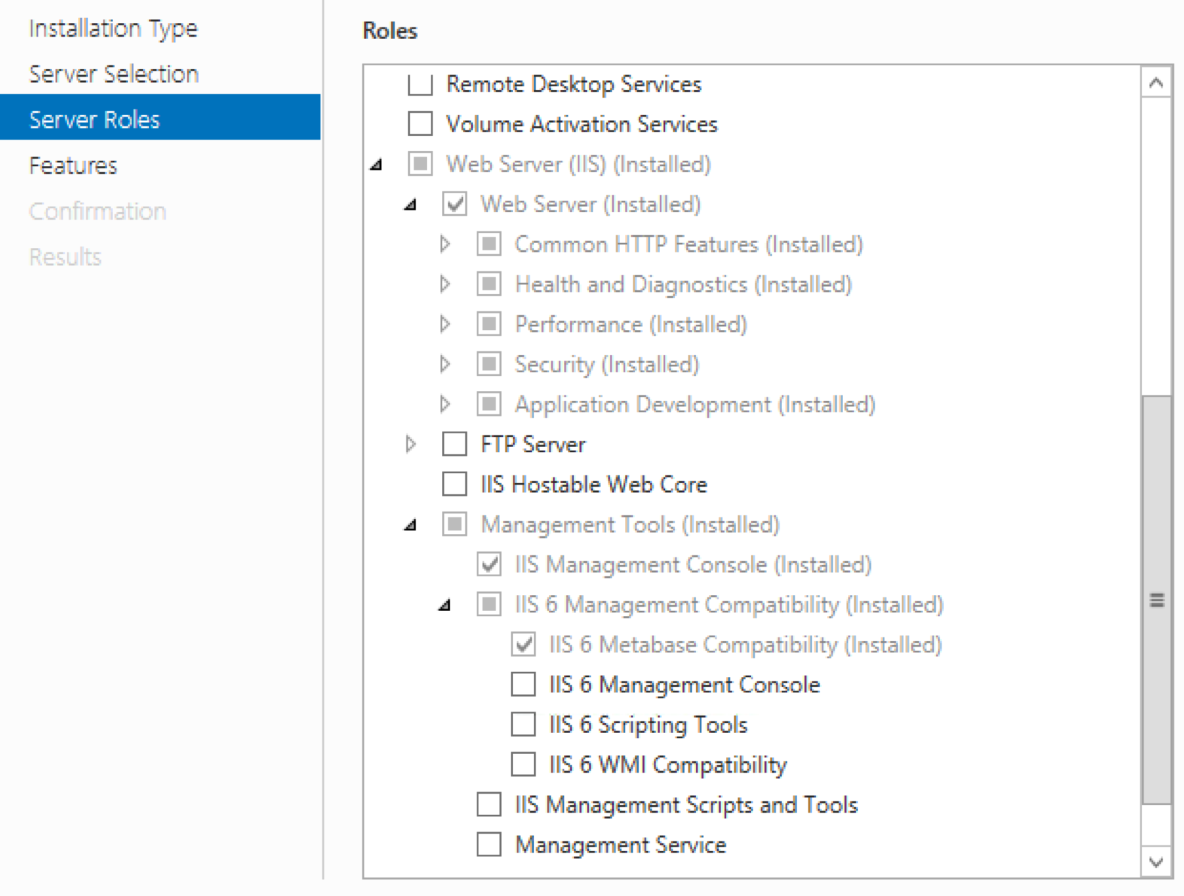Expand the Performance (Installed) node
The image size is (1184, 896).
point(445,324)
